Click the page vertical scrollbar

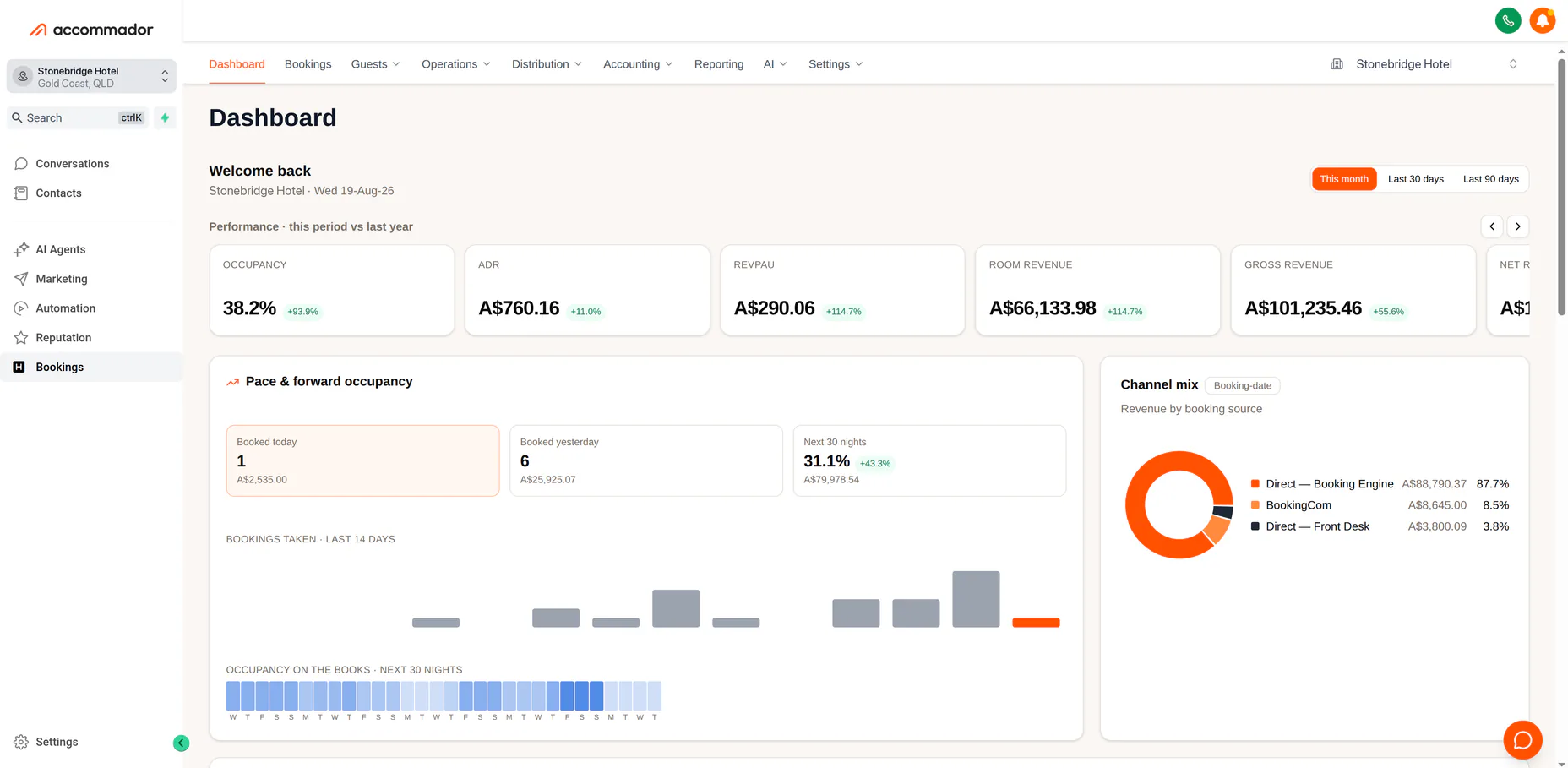point(1561,186)
